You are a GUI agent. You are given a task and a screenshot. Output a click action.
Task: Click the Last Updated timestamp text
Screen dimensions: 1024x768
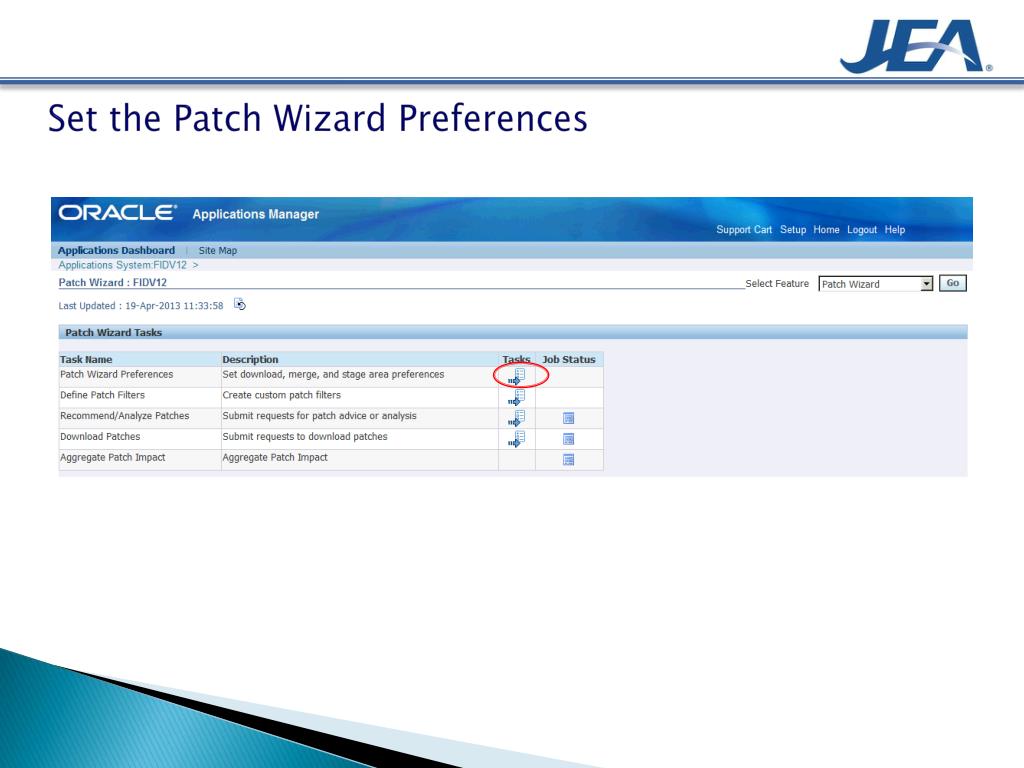[x=140, y=306]
